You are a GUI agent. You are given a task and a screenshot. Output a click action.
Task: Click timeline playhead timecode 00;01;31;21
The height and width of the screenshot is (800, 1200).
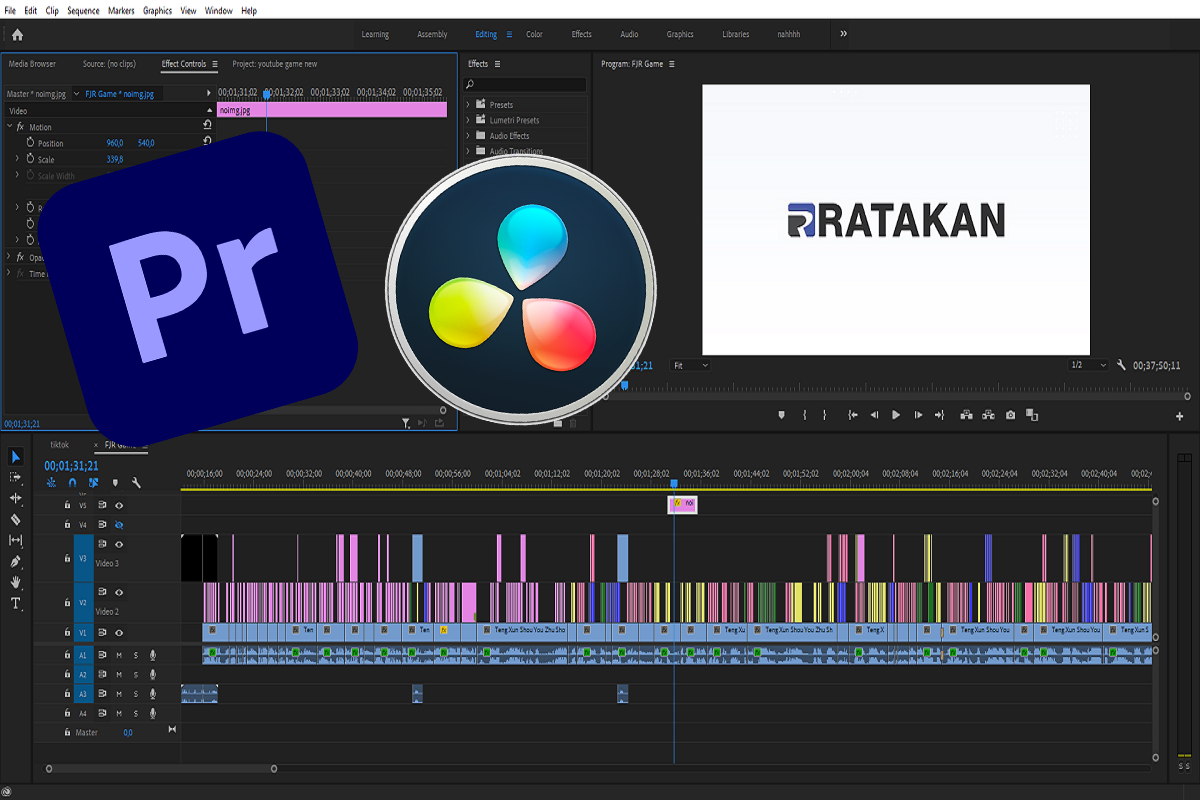tap(71, 465)
